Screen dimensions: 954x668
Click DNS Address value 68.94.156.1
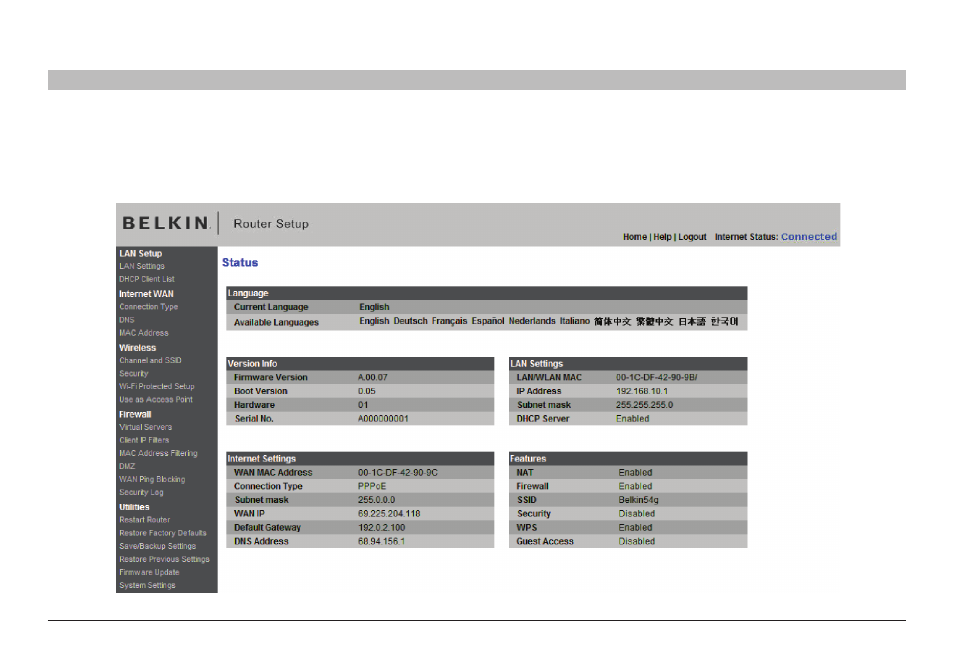click(x=381, y=541)
